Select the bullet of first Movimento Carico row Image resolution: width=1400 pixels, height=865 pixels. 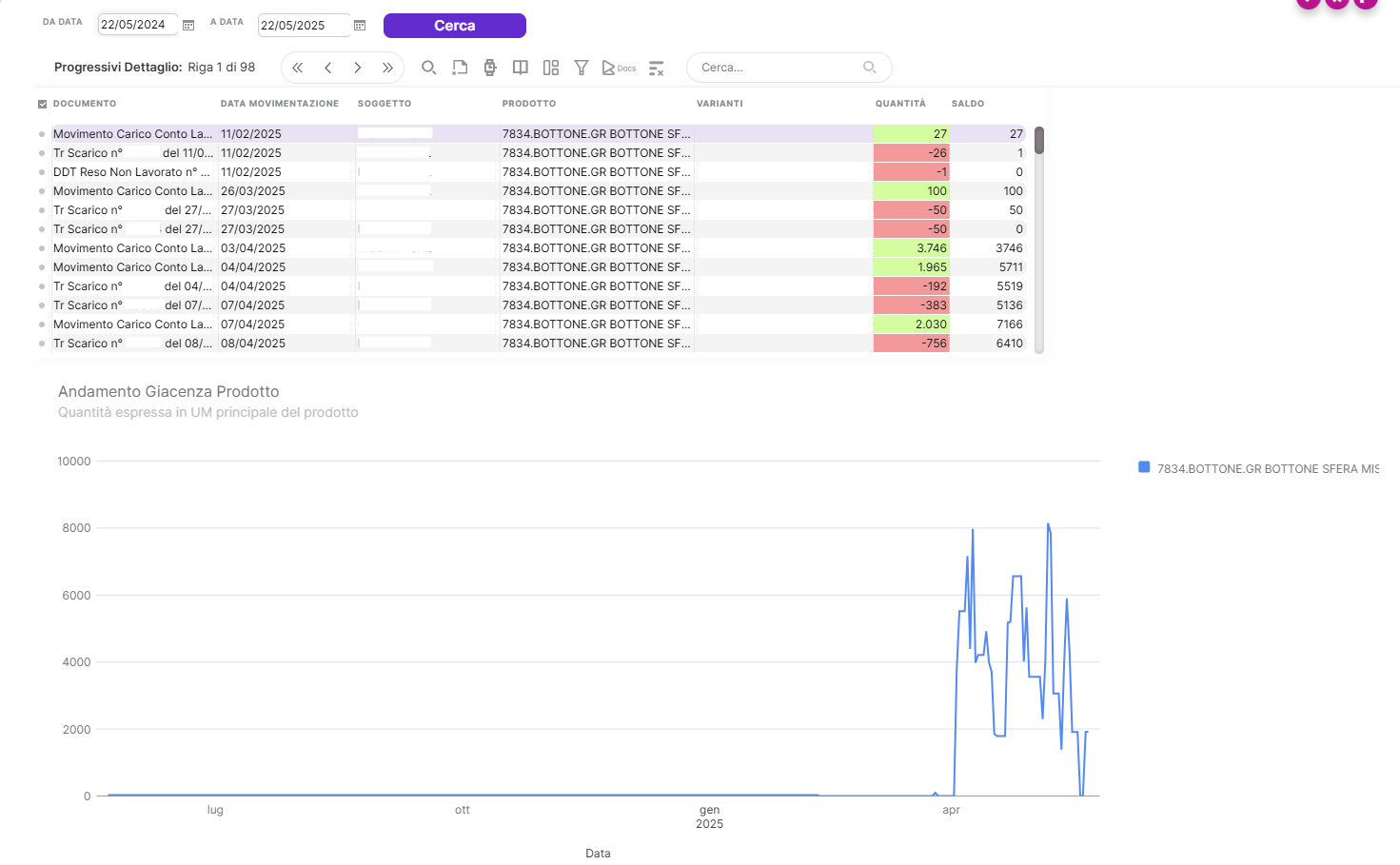pos(42,134)
